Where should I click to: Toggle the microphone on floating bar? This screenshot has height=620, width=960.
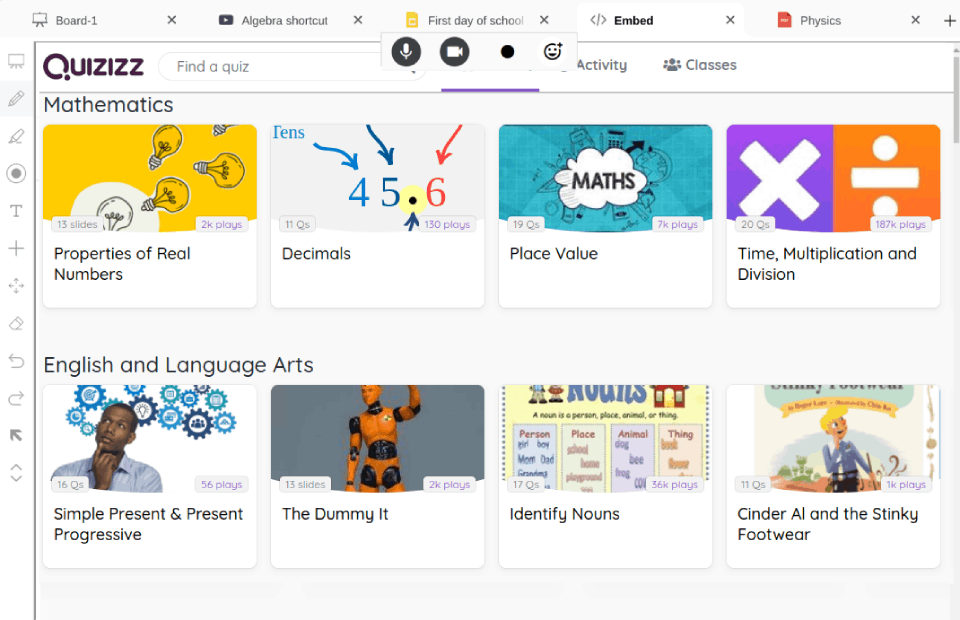[x=406, y=51]
